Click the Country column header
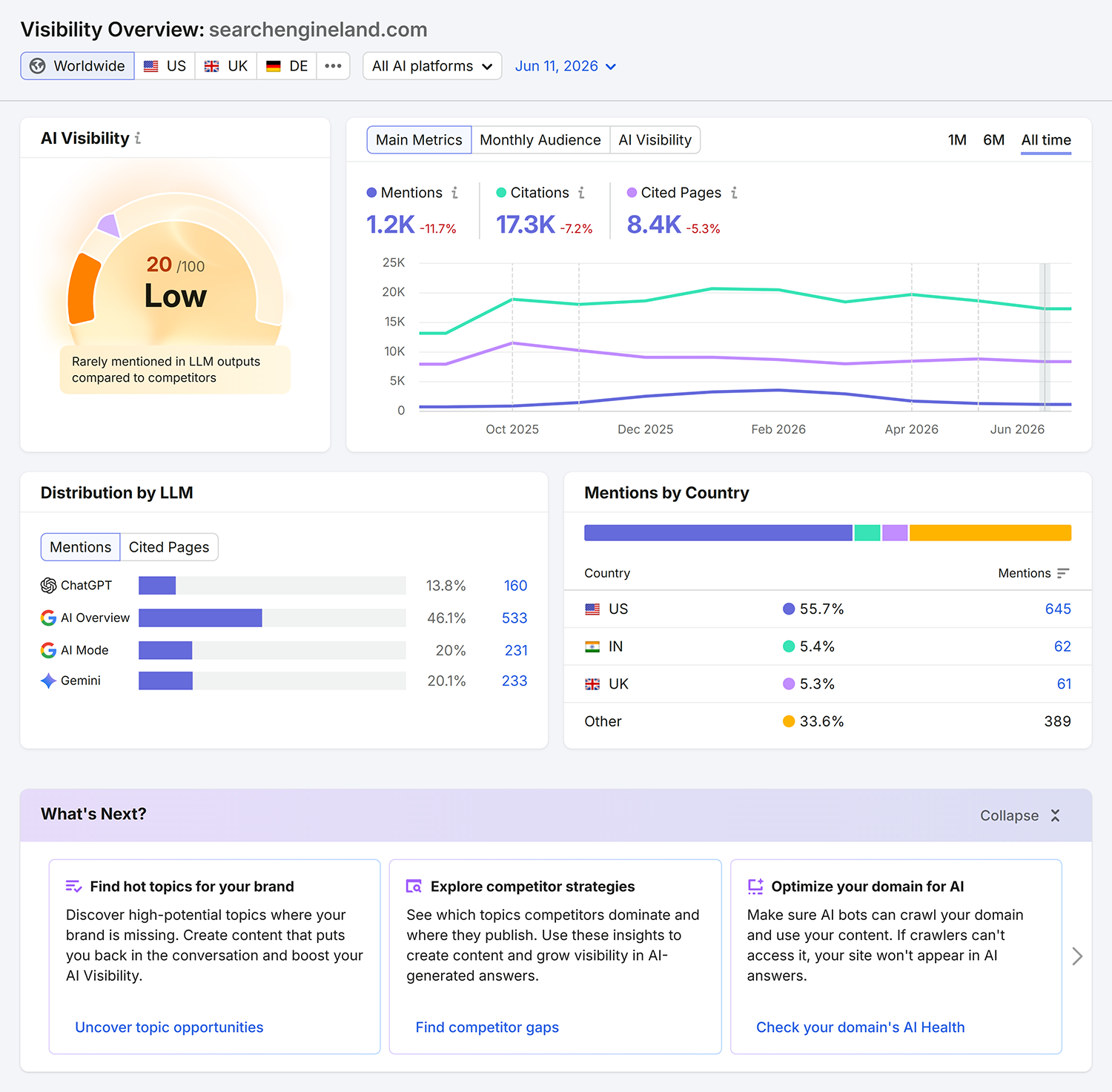 click(607, 573)
